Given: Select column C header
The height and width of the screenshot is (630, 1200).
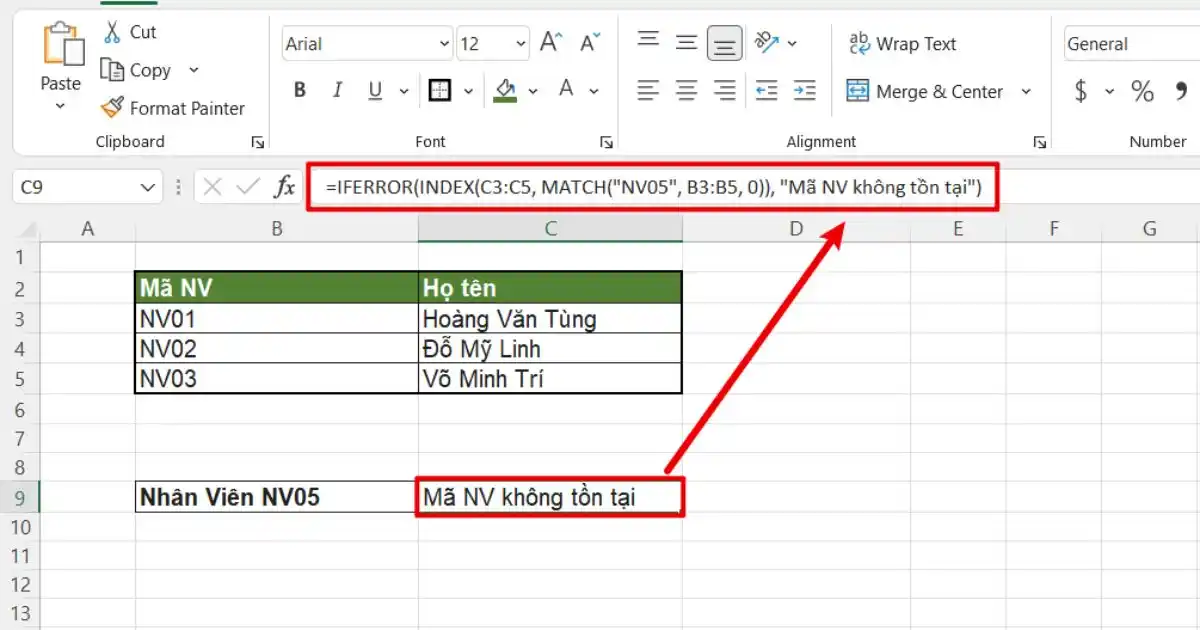Looking at the screenshot, I should click(550, 229).
